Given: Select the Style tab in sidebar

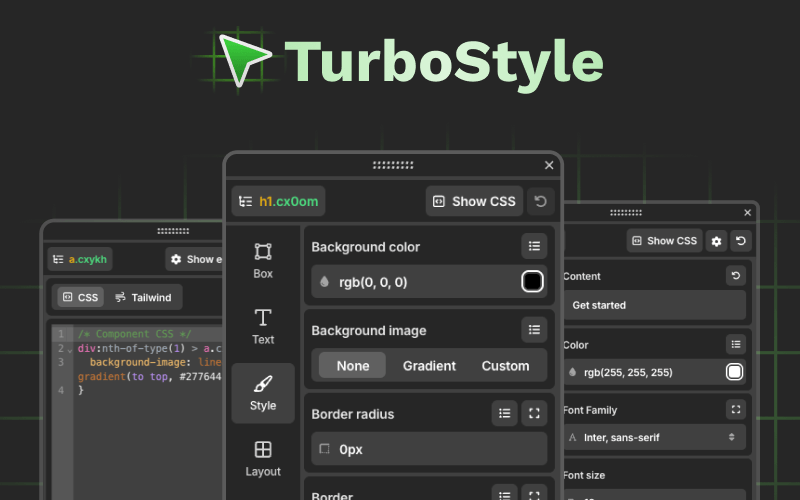Looking at the screenshot, I should pyautogui.click(x=263, y=393).
